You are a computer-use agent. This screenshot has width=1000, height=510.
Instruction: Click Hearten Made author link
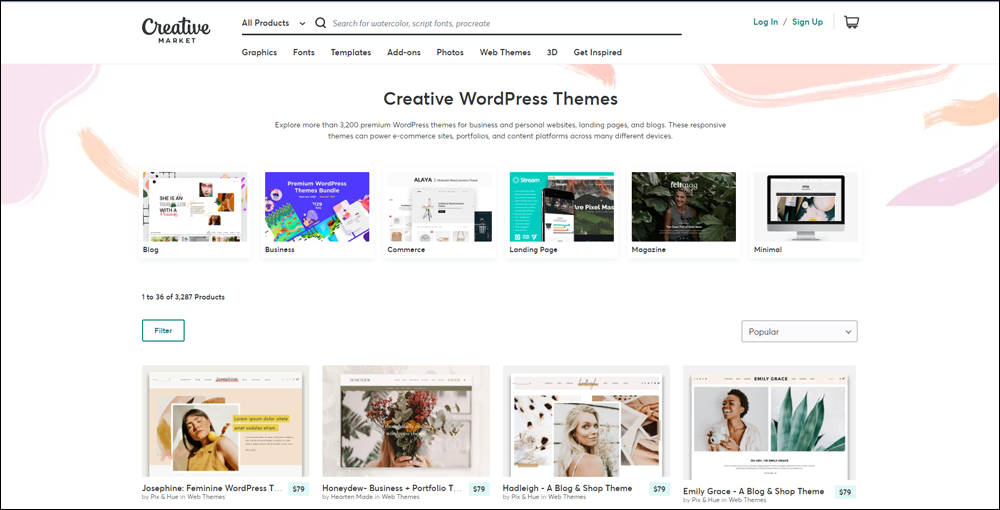[x=351, y=497]
